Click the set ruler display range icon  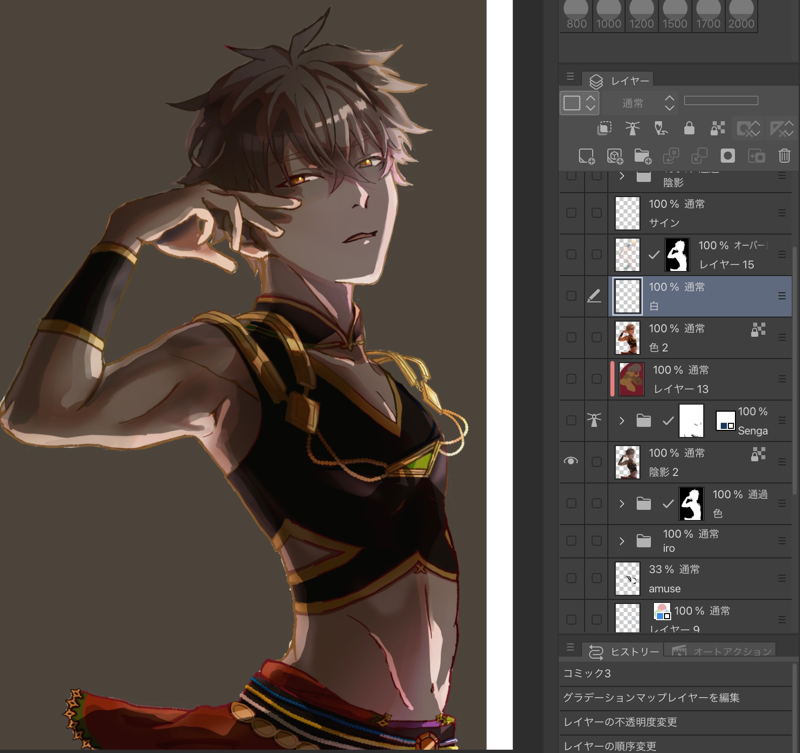tap(777, 129)
